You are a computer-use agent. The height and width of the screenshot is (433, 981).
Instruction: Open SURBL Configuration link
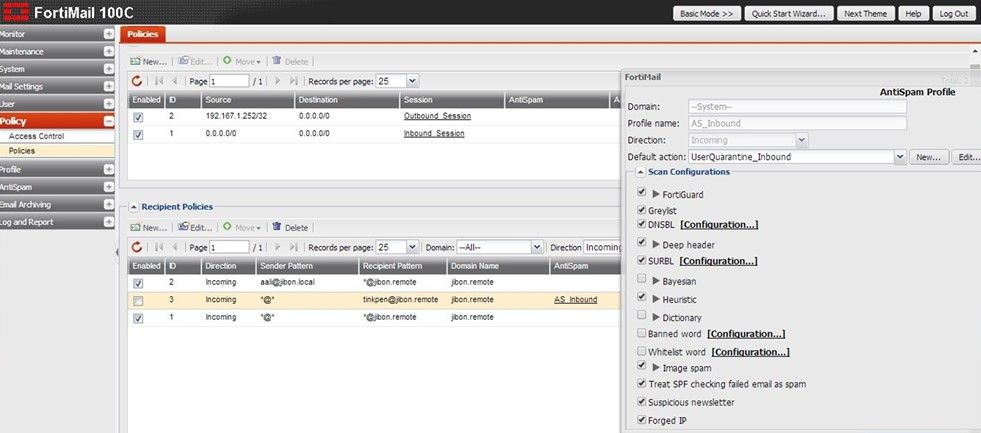coord(718,260)
